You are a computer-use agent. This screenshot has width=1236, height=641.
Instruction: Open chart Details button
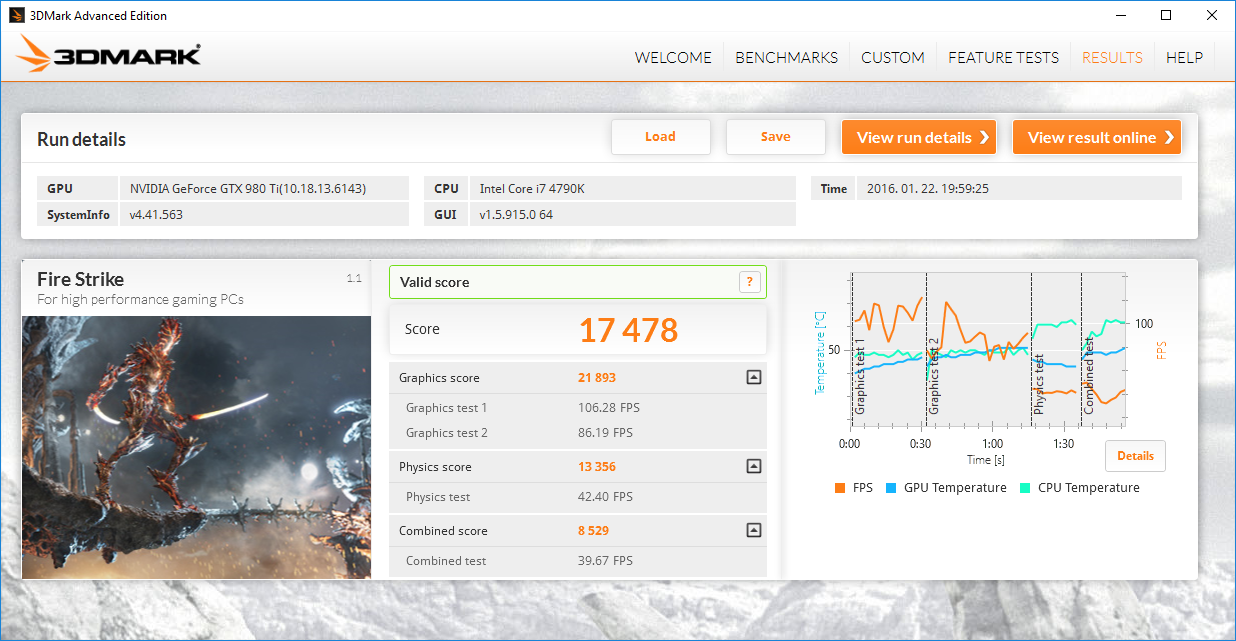click(x=1135, y=455)
